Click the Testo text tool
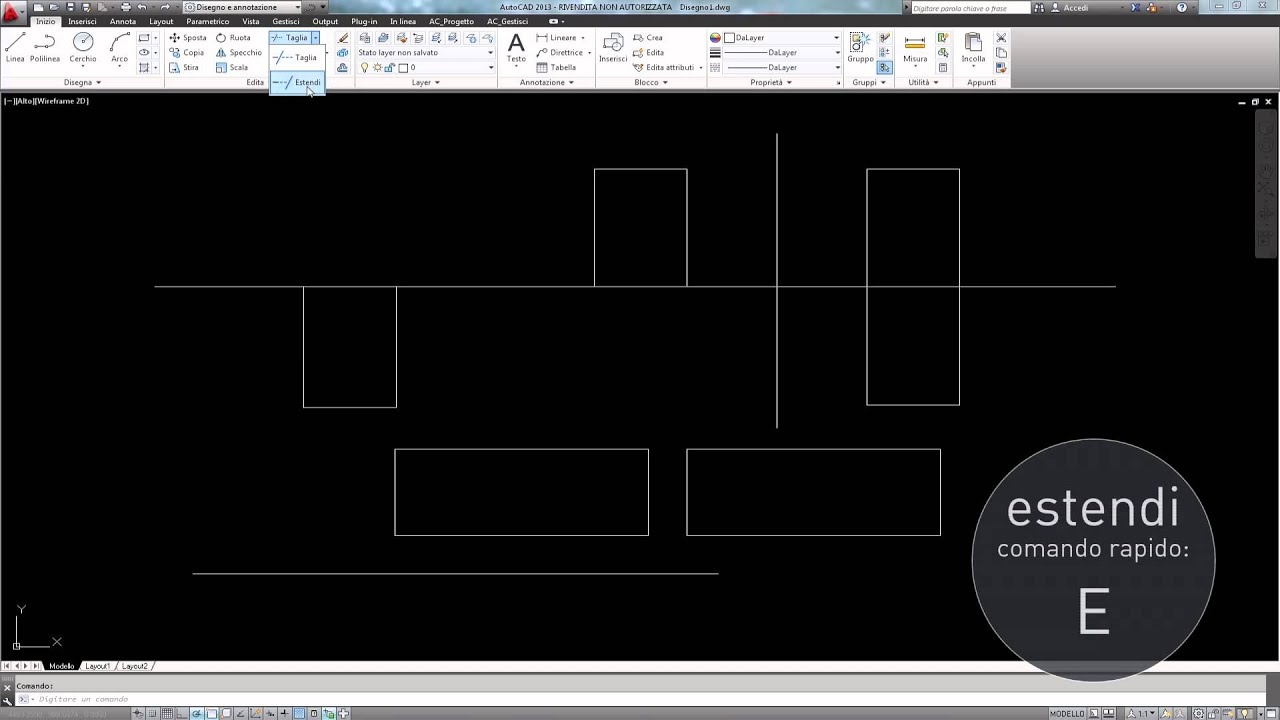 point(516,48)
